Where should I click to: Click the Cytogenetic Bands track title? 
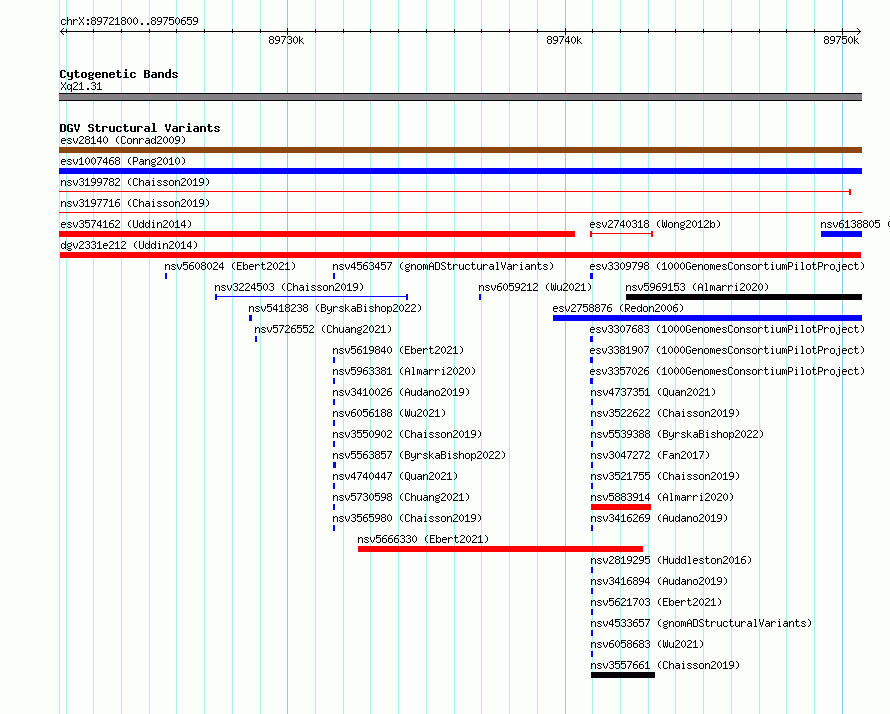coord(119,74)
